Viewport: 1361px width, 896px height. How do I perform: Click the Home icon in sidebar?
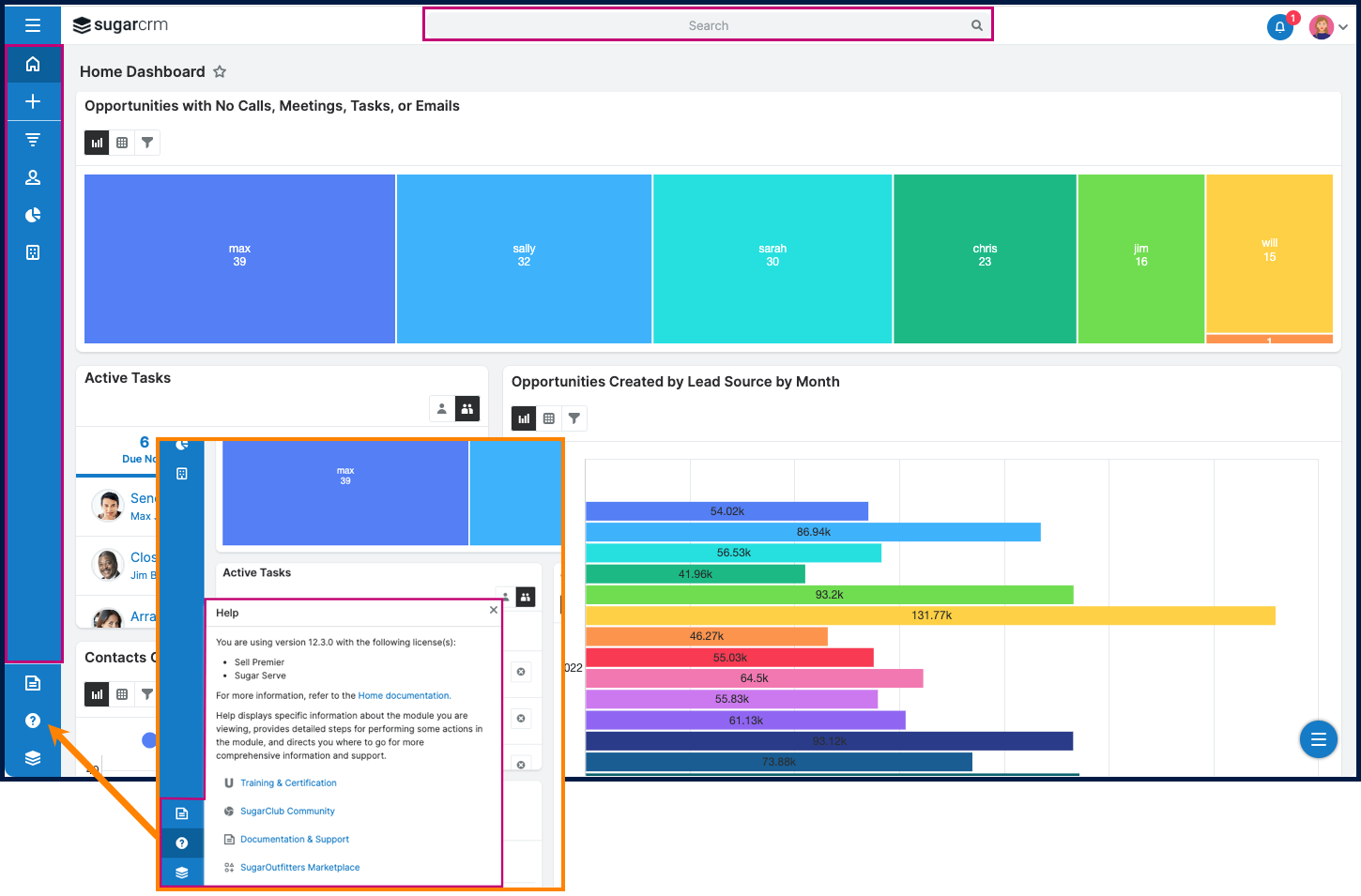pyautogui.click(x=33, y=64)
